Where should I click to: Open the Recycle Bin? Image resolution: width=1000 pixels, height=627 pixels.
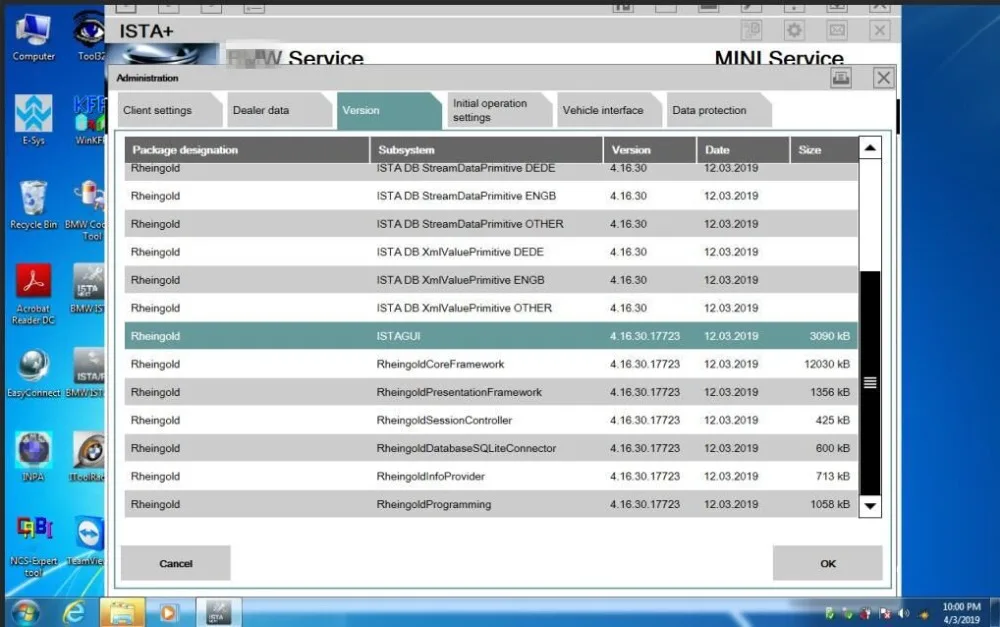click(x=33, y=205)
